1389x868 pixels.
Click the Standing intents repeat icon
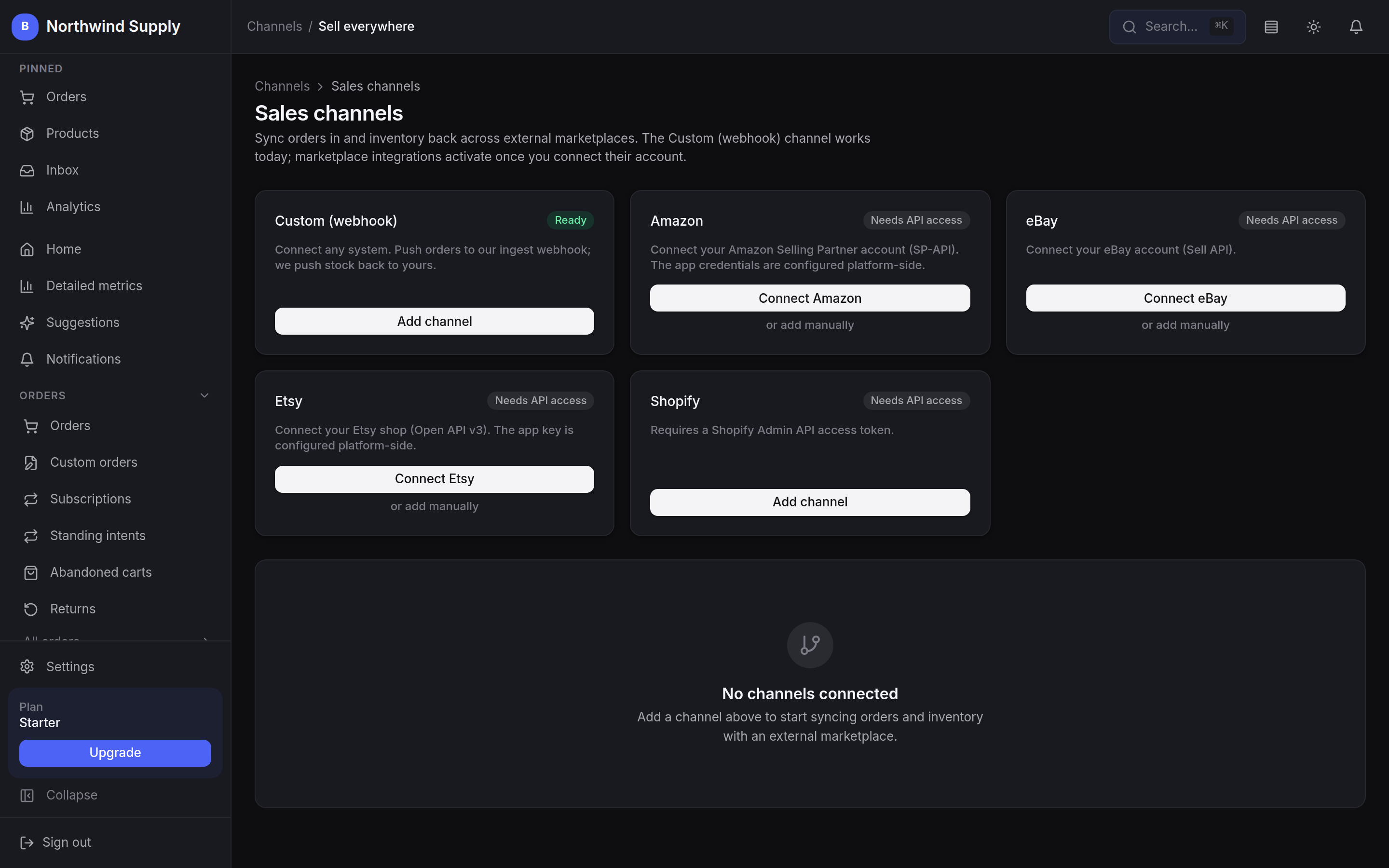[x=31, y=536]
